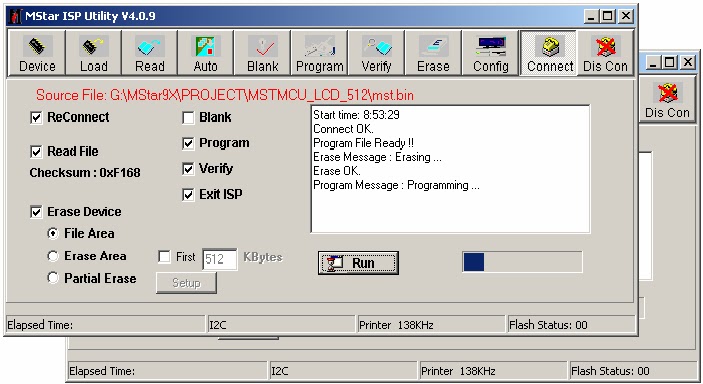The image size is (703, 384).
Task: Open the Config toolbar icon
Action: pos(490,53)
